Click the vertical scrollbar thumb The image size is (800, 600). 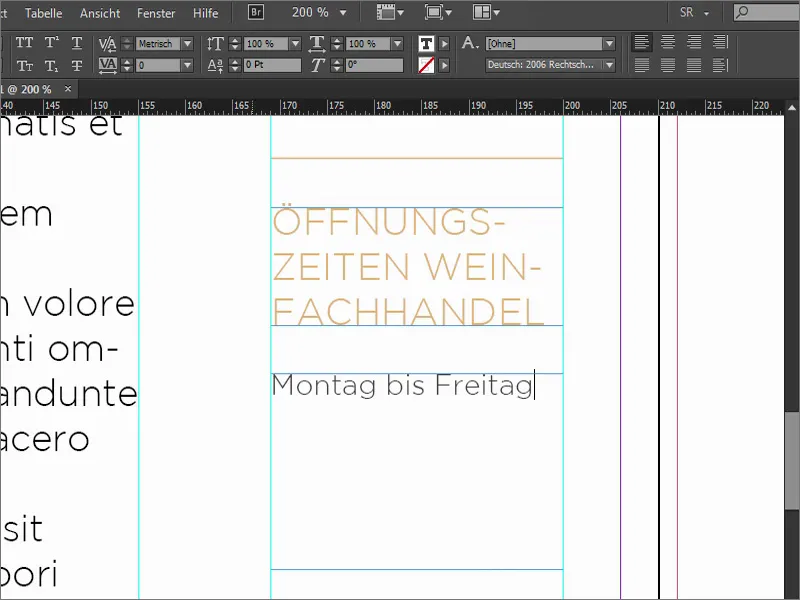tap(792, 459)
